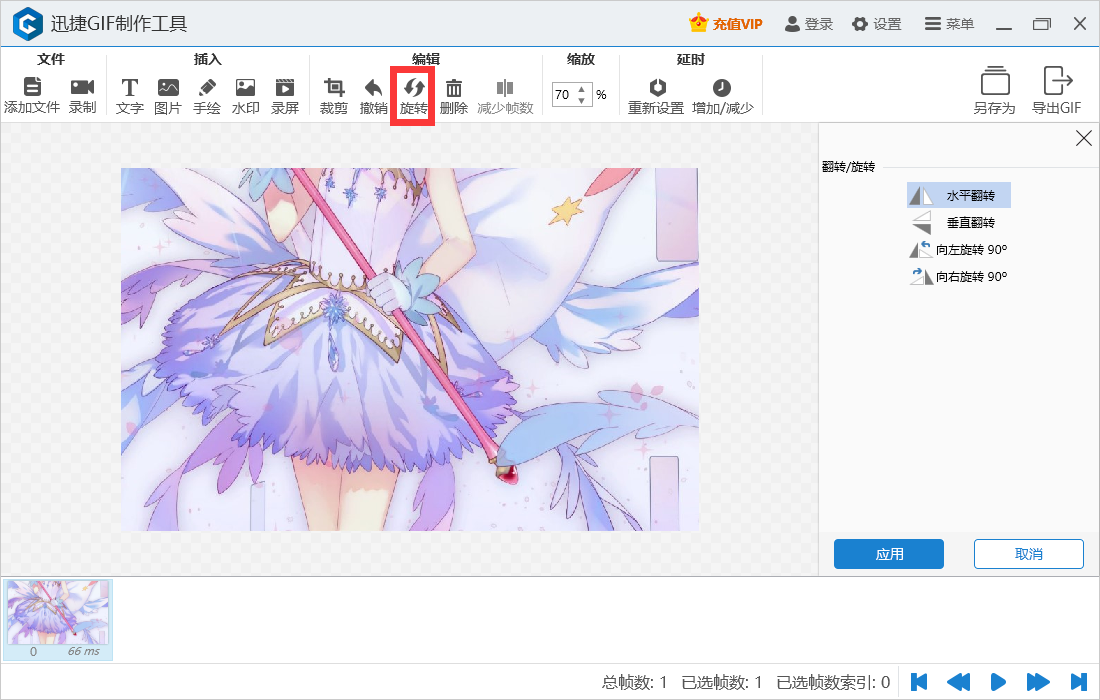Open the 录屏 screen capture tool
This screenshot has height=700, width=1100.
285,96
